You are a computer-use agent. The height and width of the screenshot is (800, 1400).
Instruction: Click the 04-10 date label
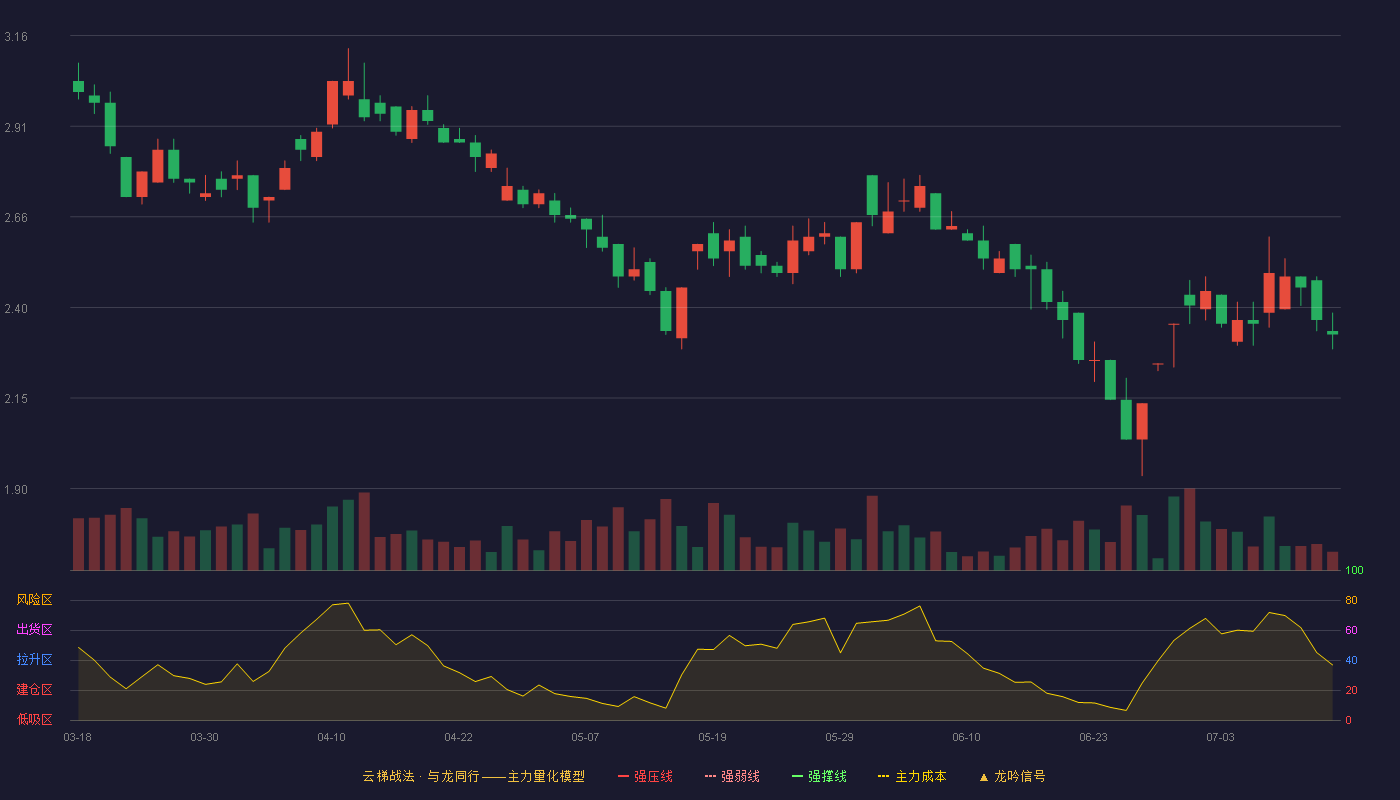(332, 737)
